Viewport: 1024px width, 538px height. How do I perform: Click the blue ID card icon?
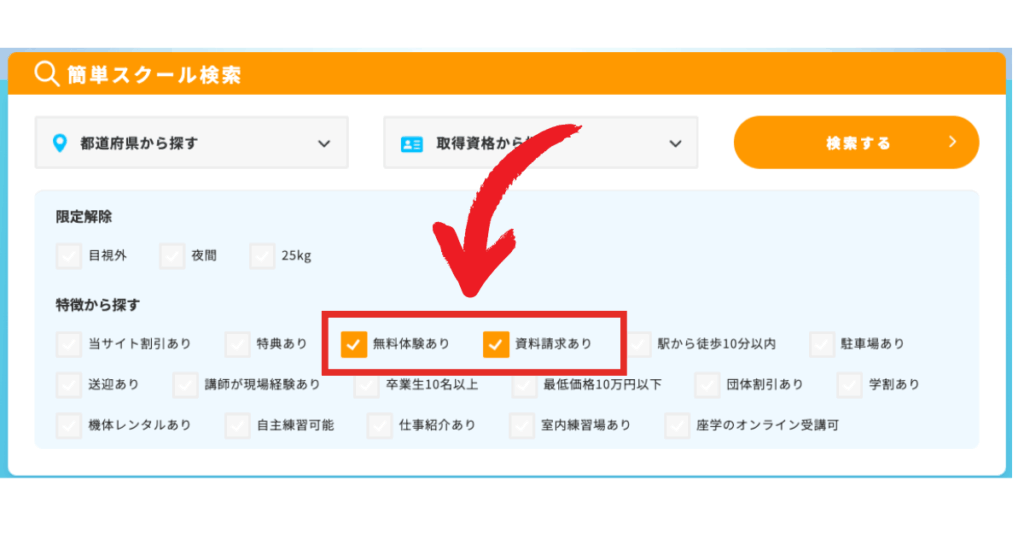[411, 144]
